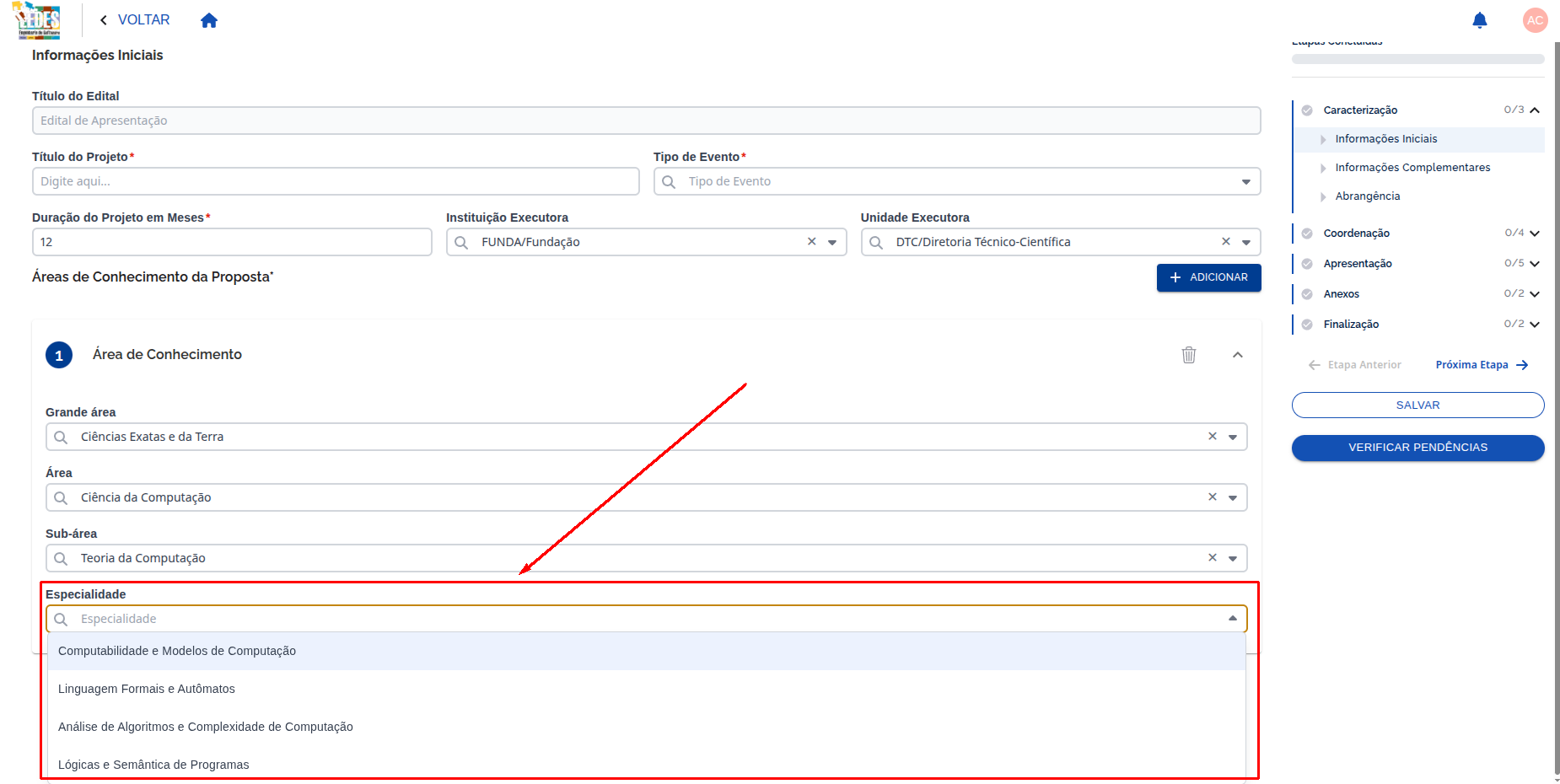Collapse the Caracterização section

tap(1535, 110)
